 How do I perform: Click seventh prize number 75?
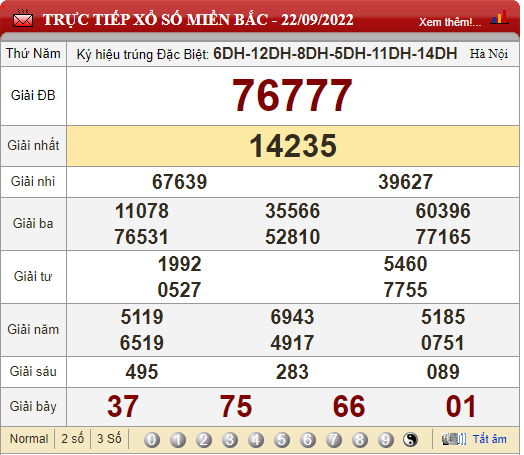click(236, 407)
